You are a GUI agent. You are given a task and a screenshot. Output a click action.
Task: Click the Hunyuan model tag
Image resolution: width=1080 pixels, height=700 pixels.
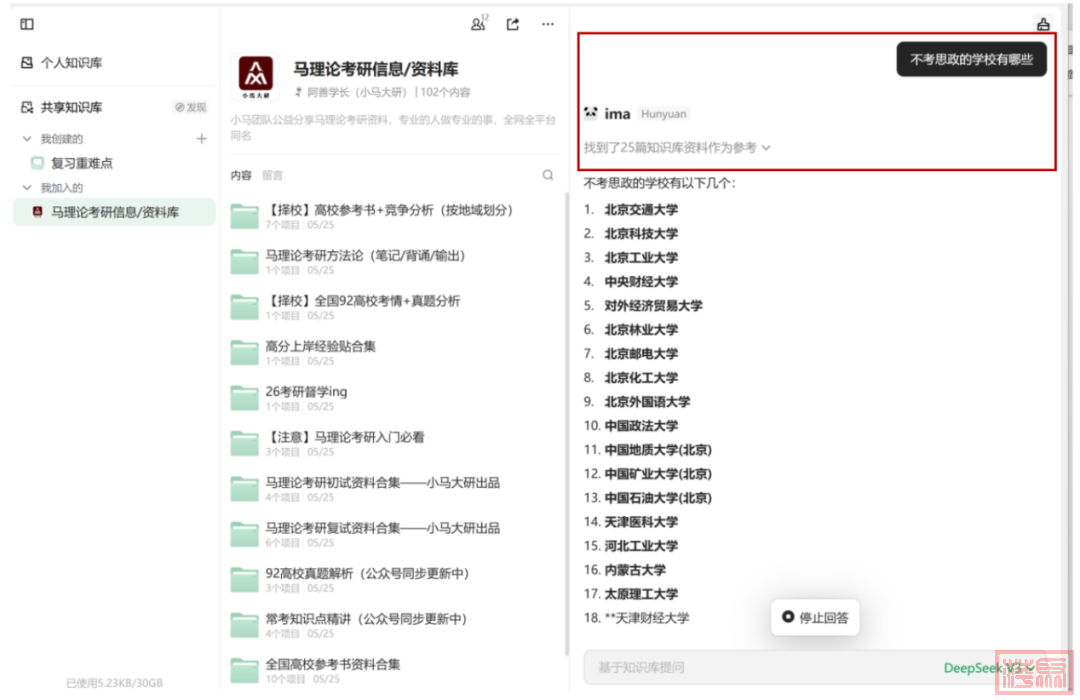tap(663, 114)
